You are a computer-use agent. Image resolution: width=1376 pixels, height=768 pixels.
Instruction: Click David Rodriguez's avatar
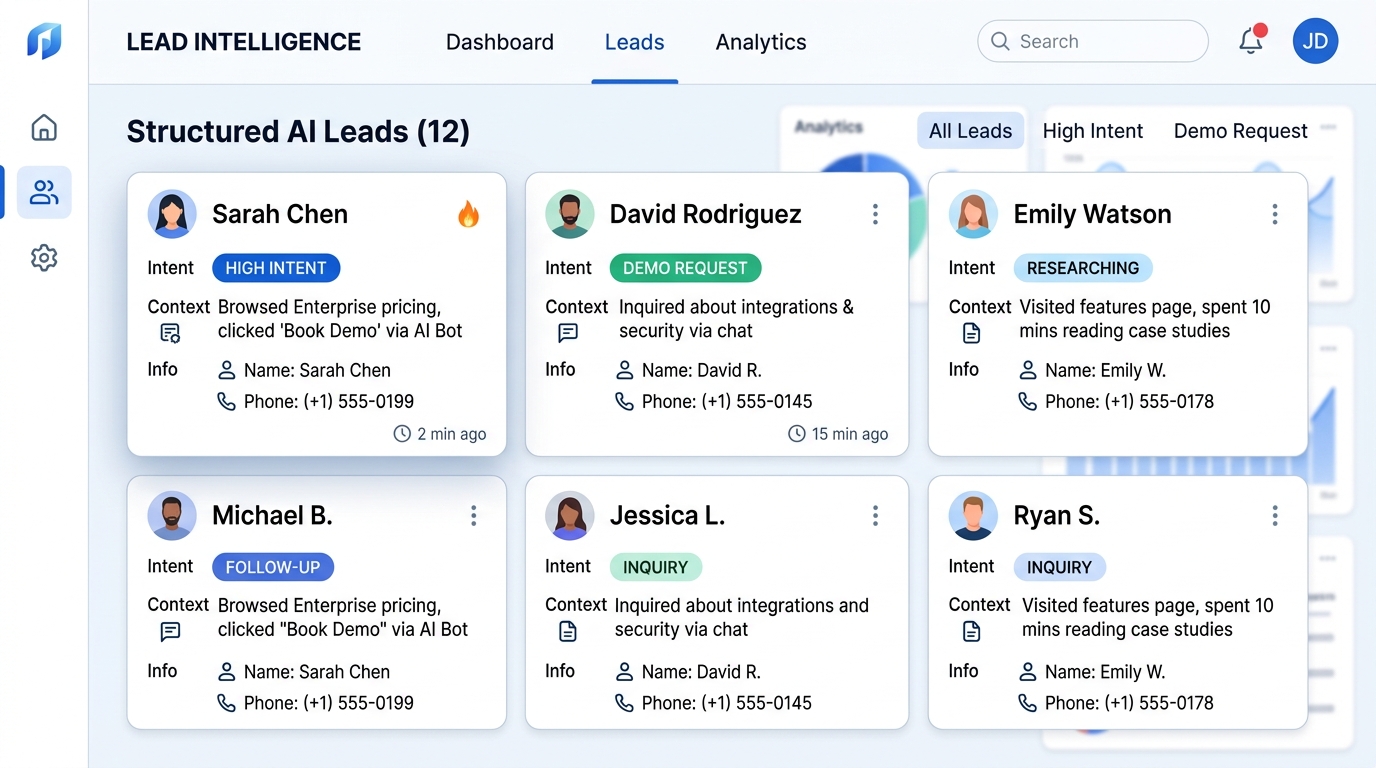570,214
